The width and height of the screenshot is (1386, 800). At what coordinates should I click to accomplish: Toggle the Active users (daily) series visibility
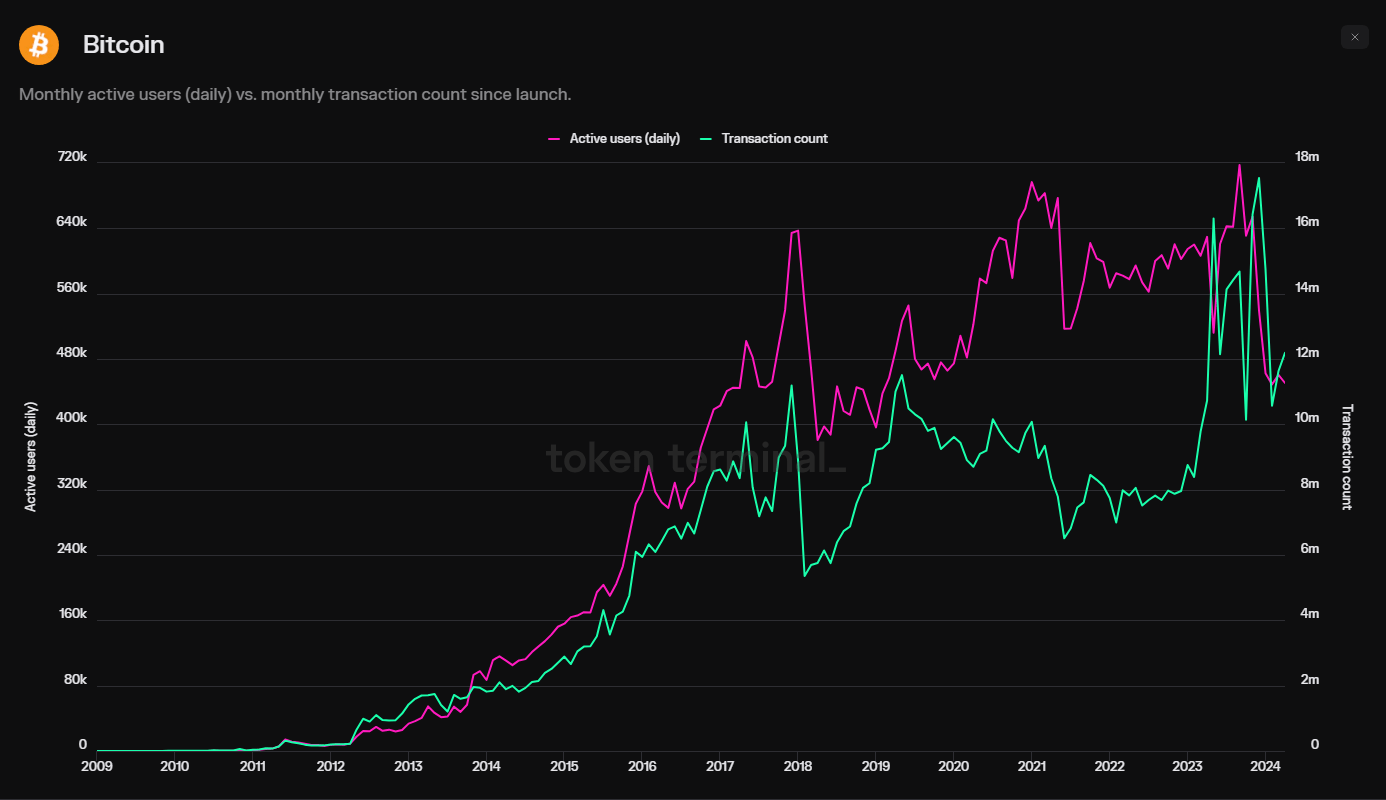[x=614, y=138]
